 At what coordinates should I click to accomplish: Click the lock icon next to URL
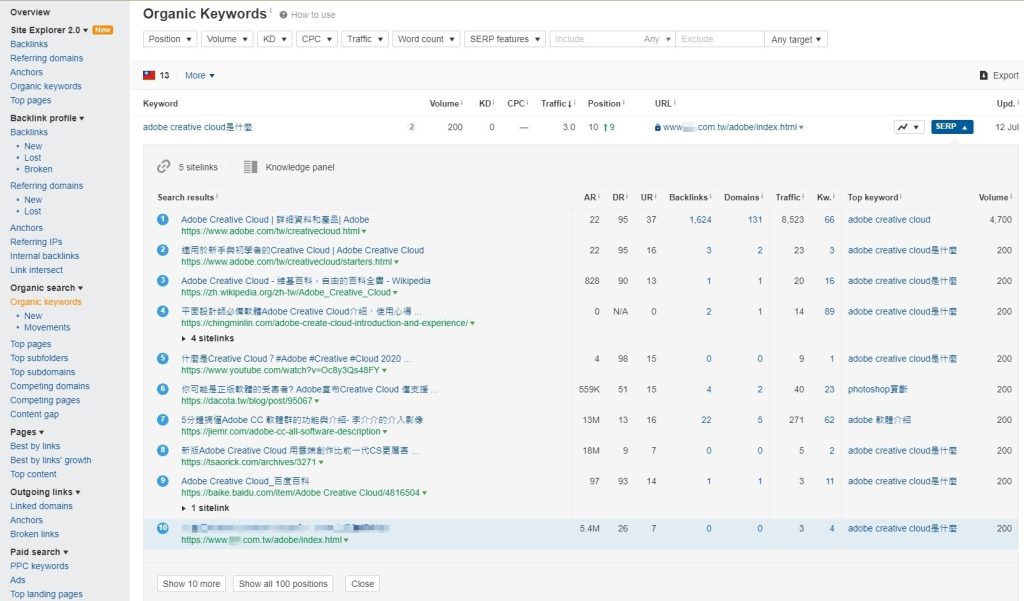click(658, 127)
